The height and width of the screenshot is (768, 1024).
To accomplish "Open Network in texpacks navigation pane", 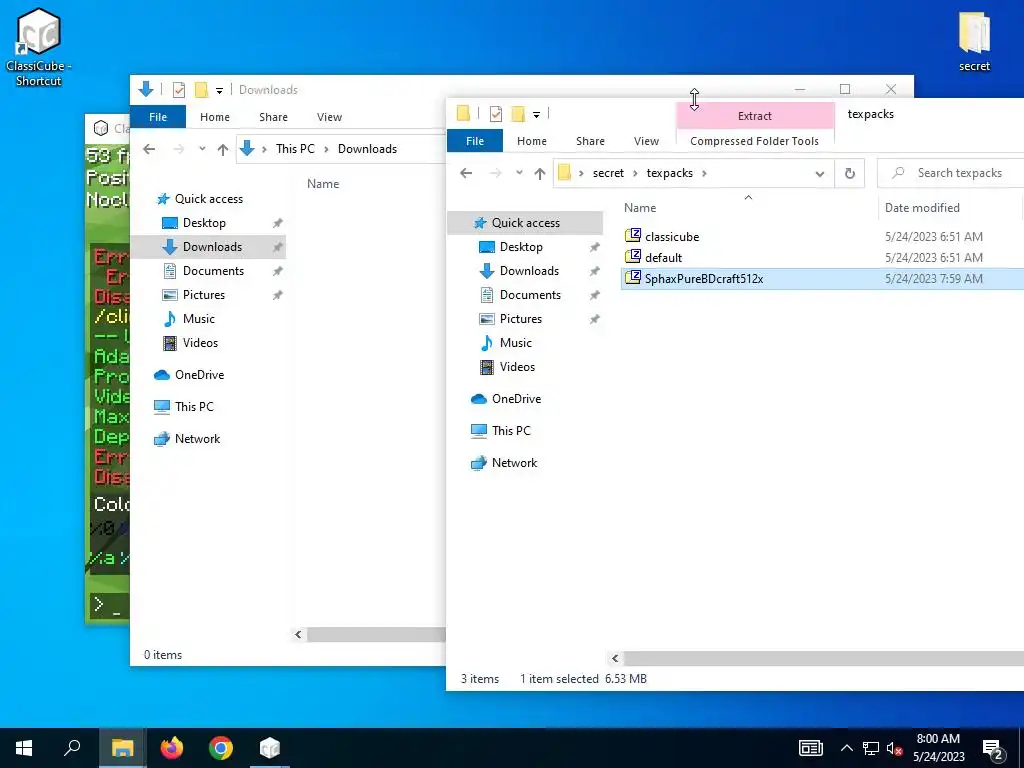I will (x=514, y=463).
